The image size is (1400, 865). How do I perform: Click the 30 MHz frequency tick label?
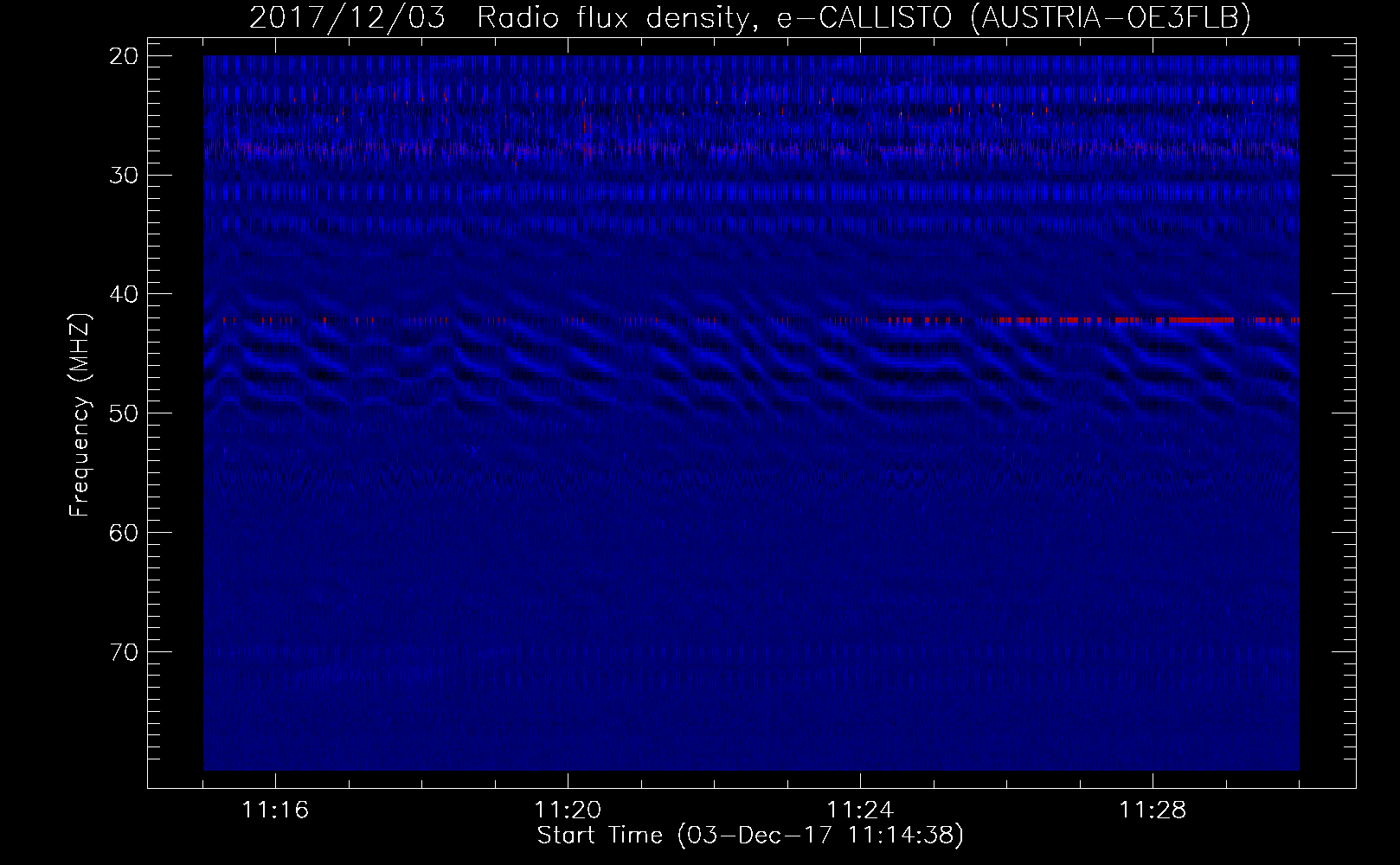click(x=124, y=176)
